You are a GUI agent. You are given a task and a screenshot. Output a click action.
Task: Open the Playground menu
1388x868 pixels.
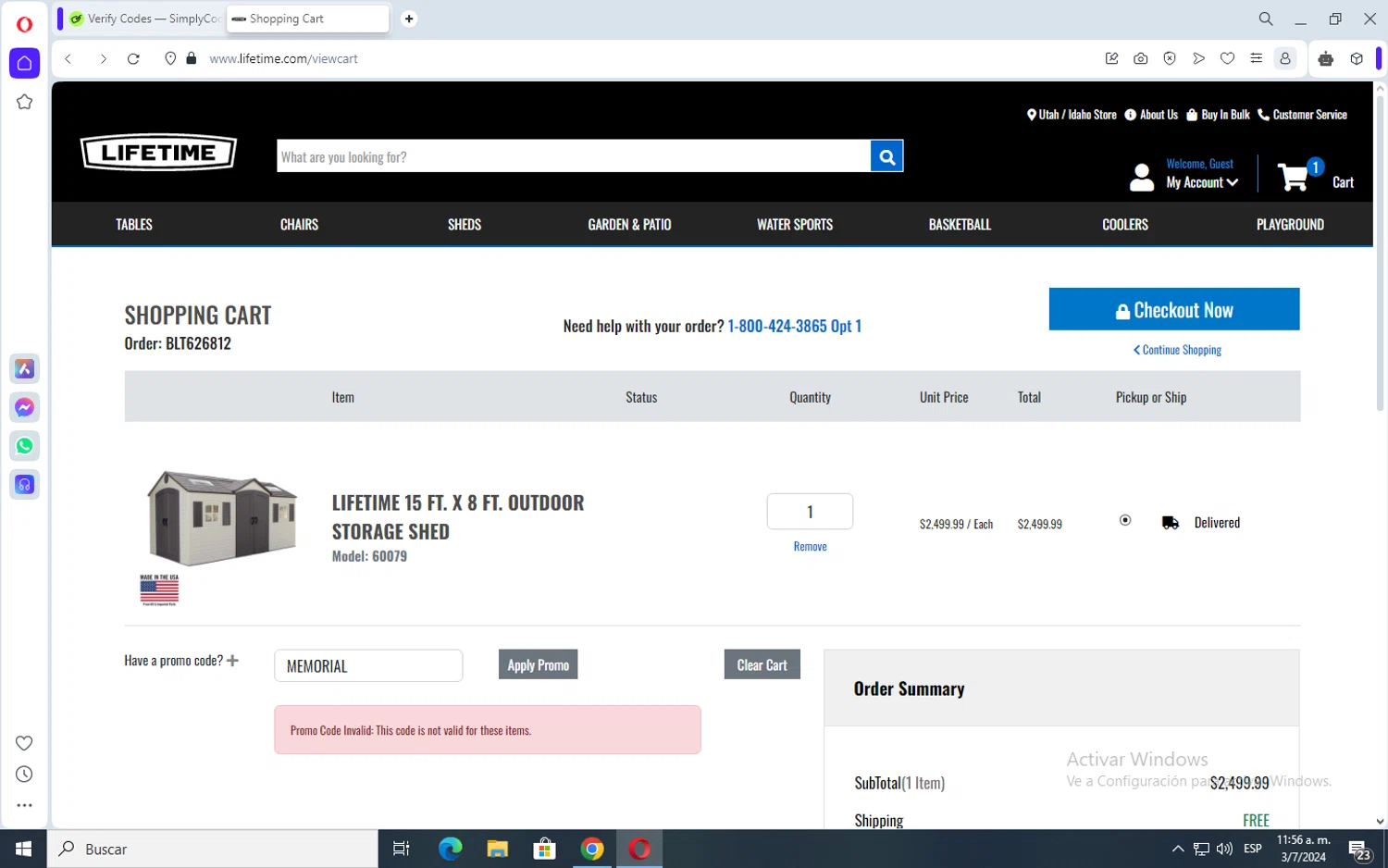click(1290, 225)
